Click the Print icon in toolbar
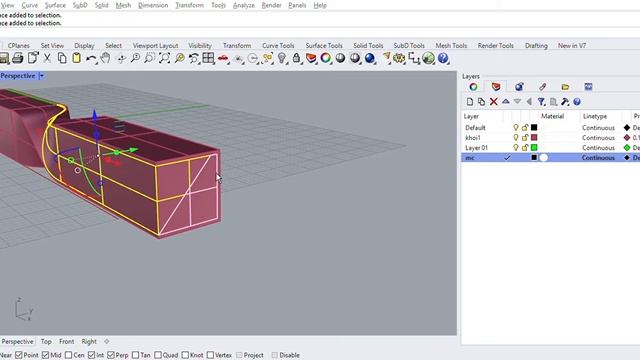 18,58
